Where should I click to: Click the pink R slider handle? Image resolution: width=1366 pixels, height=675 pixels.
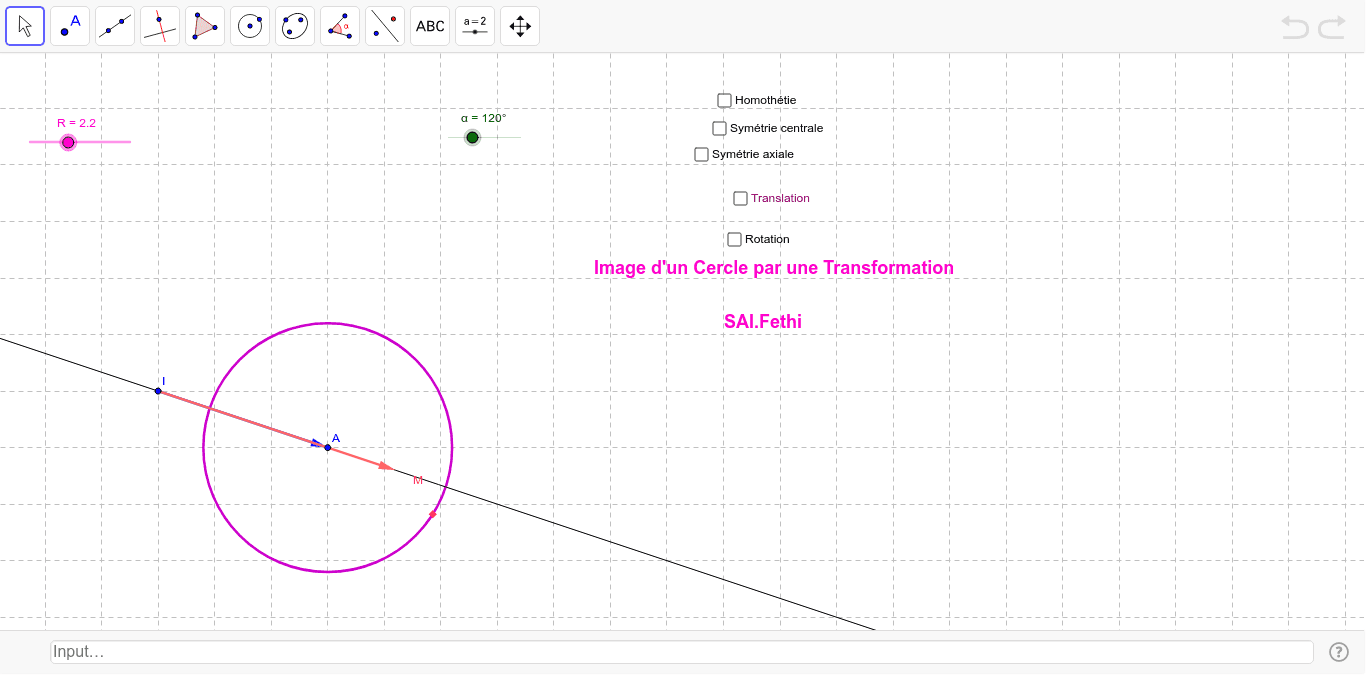(x=68, y=142)
